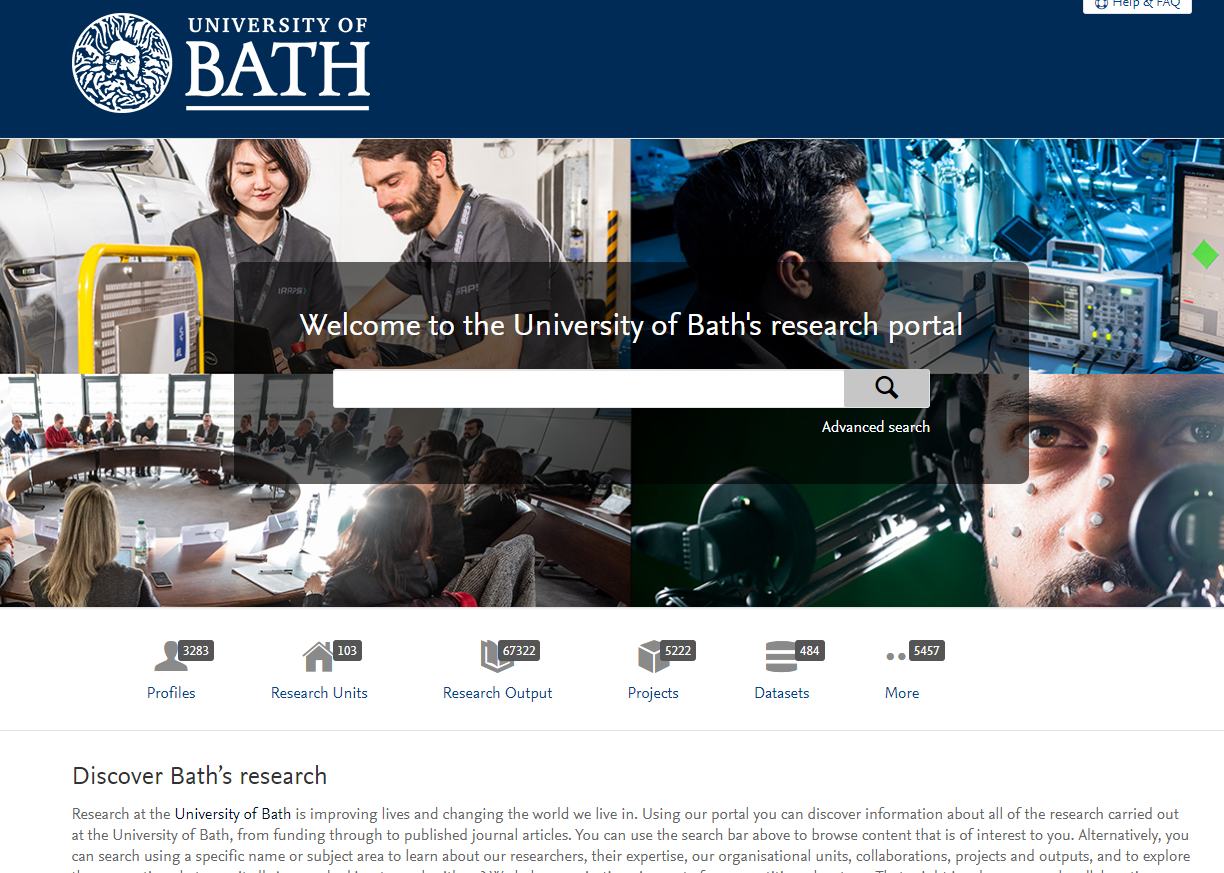Viewport: 1224px width, 873px height.
Task: Open the Research Output link
Action: pos(497,693)
